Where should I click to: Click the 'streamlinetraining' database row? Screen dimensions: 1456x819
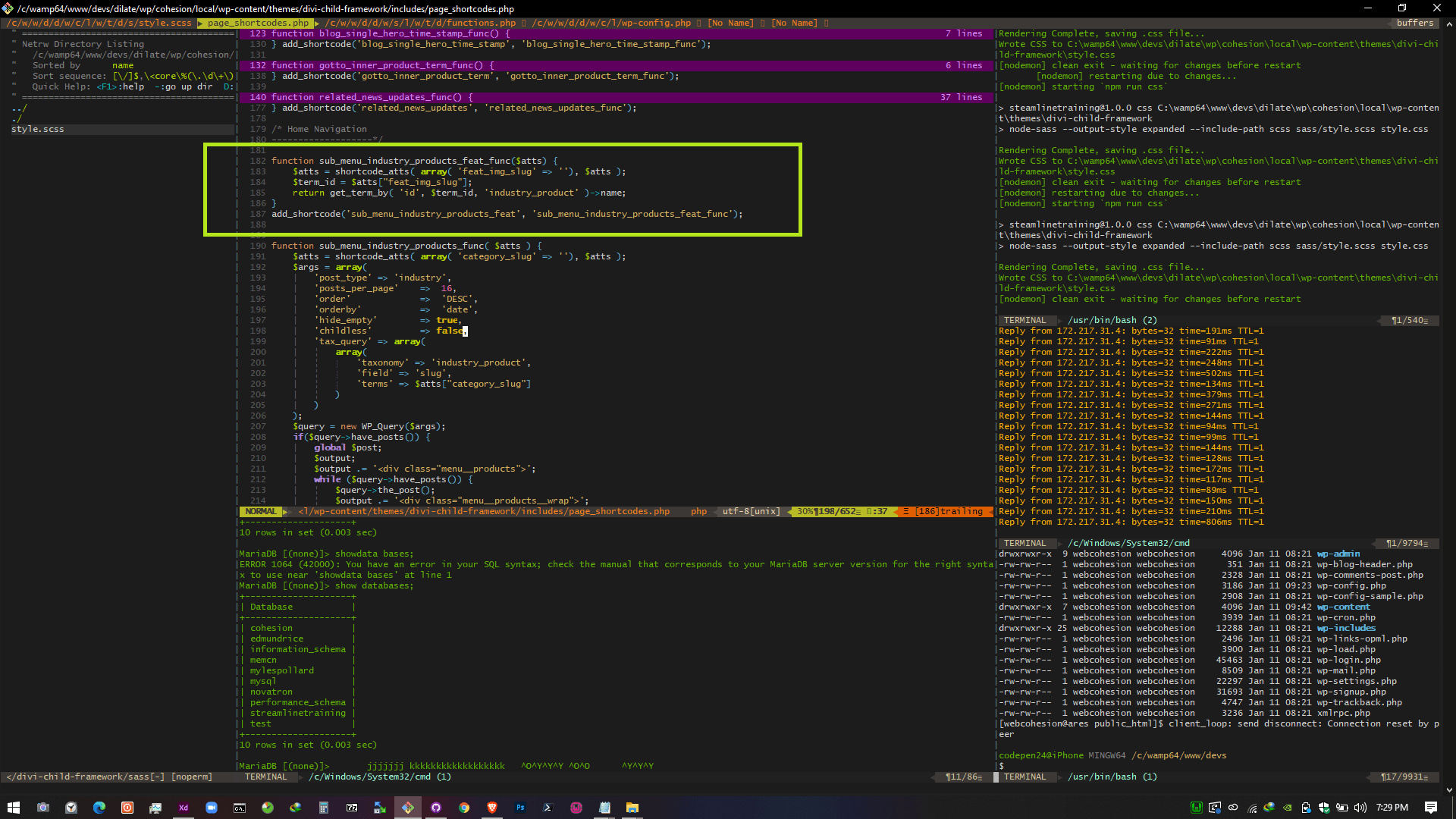pyautogui.click(x=297, y=713)
